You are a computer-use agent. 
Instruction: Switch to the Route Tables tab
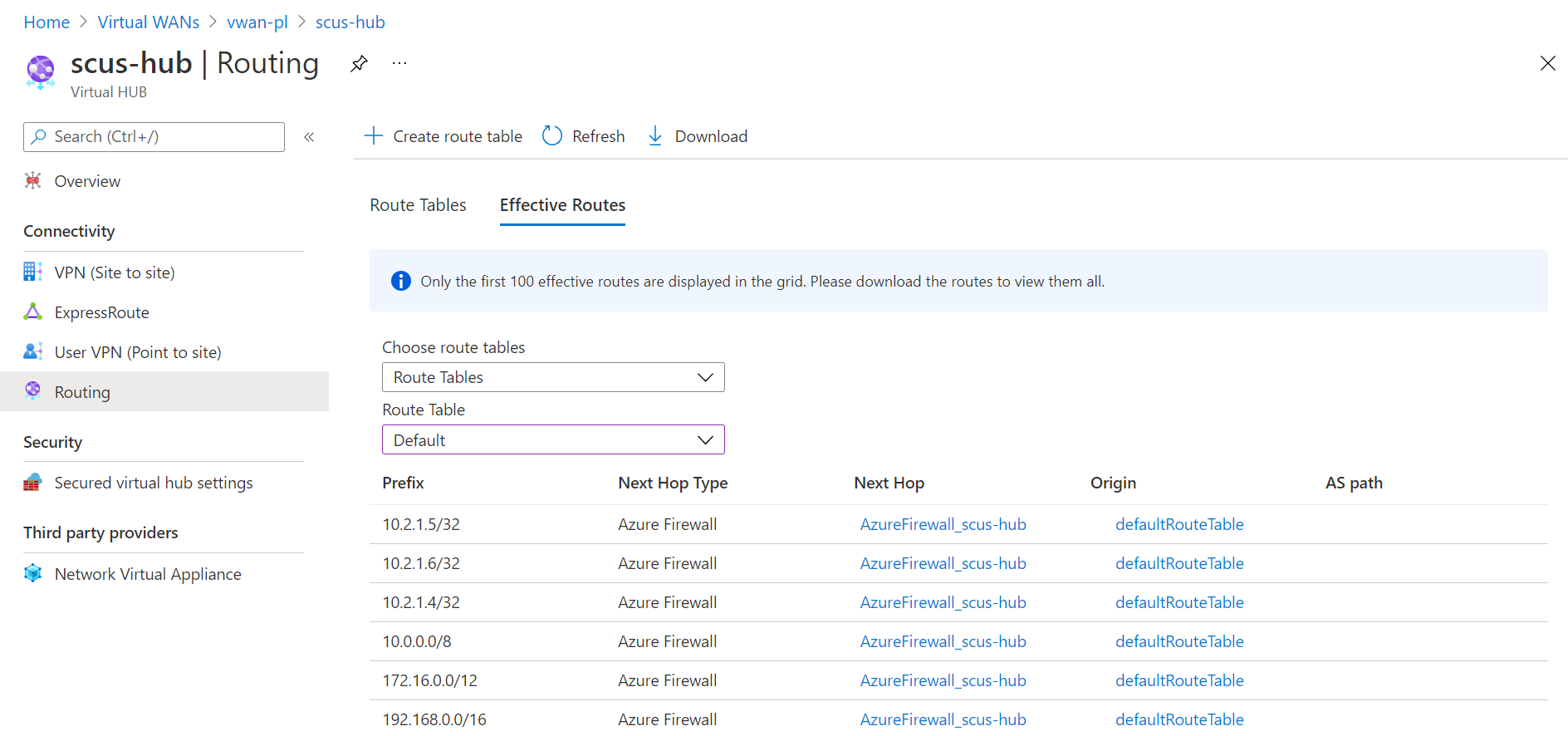click(418, 205)
